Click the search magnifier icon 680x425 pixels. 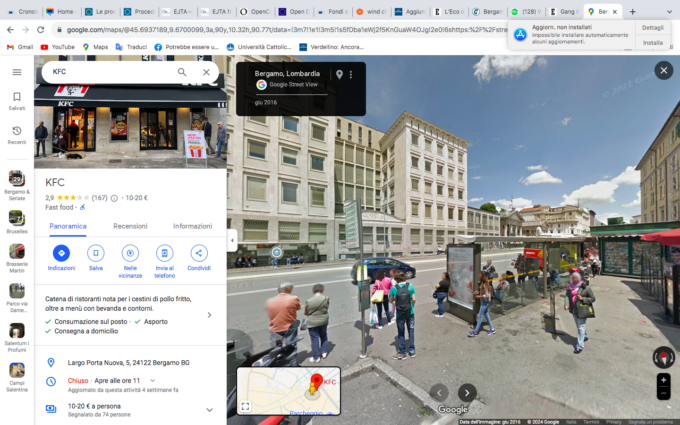point(182,72)
